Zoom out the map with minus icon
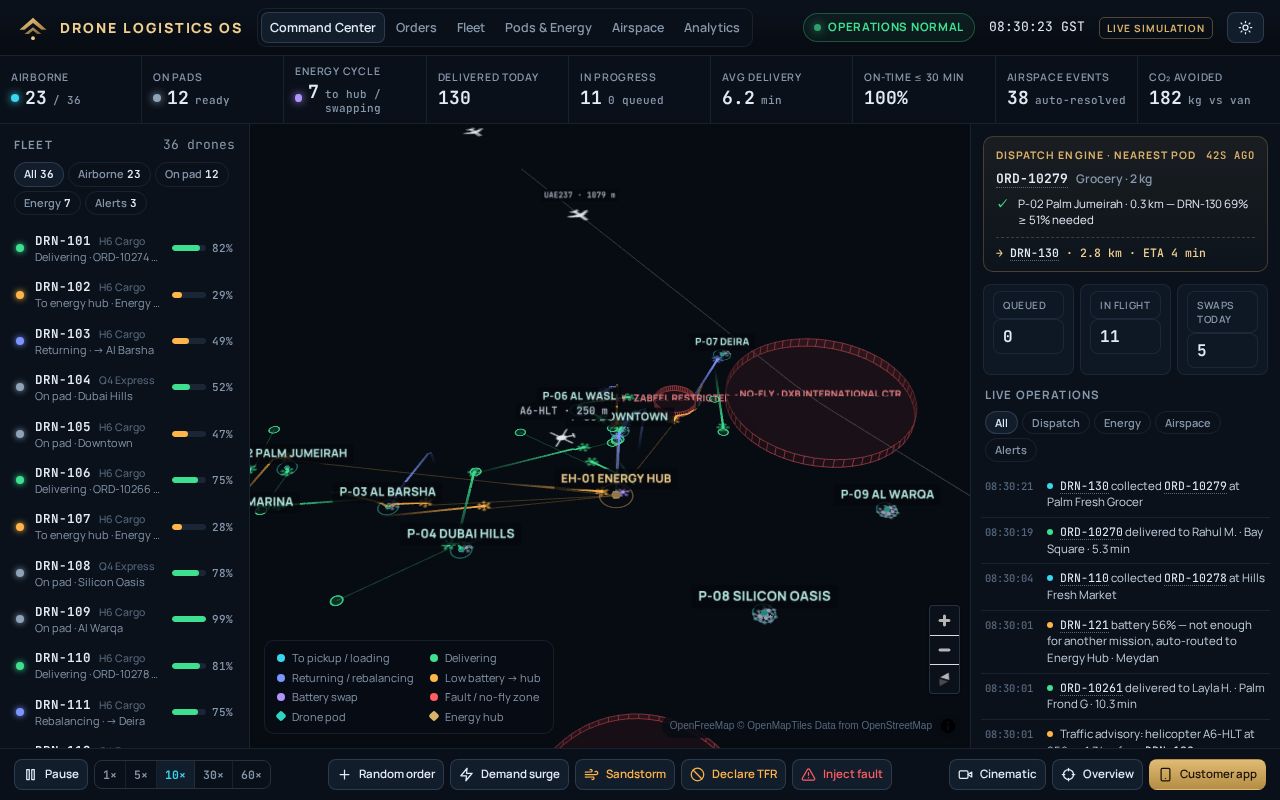This screenshot has width=1280, height=800. pyautogui.click(x=944, y=650)
